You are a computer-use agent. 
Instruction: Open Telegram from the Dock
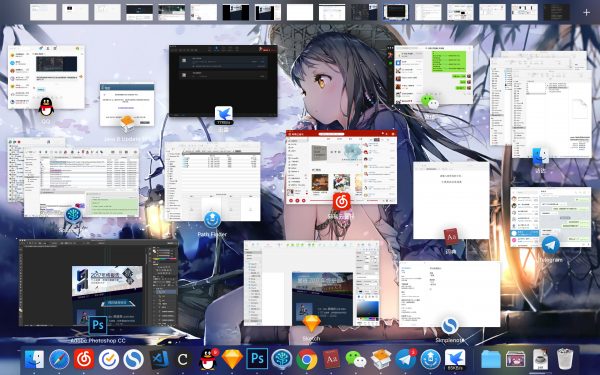406,360
